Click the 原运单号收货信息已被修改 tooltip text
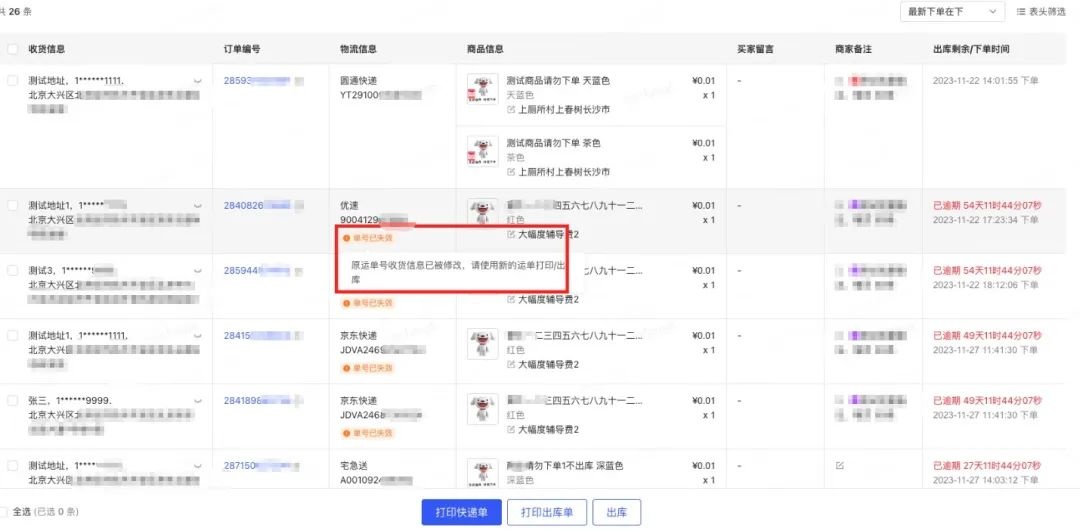 point(458,273)
